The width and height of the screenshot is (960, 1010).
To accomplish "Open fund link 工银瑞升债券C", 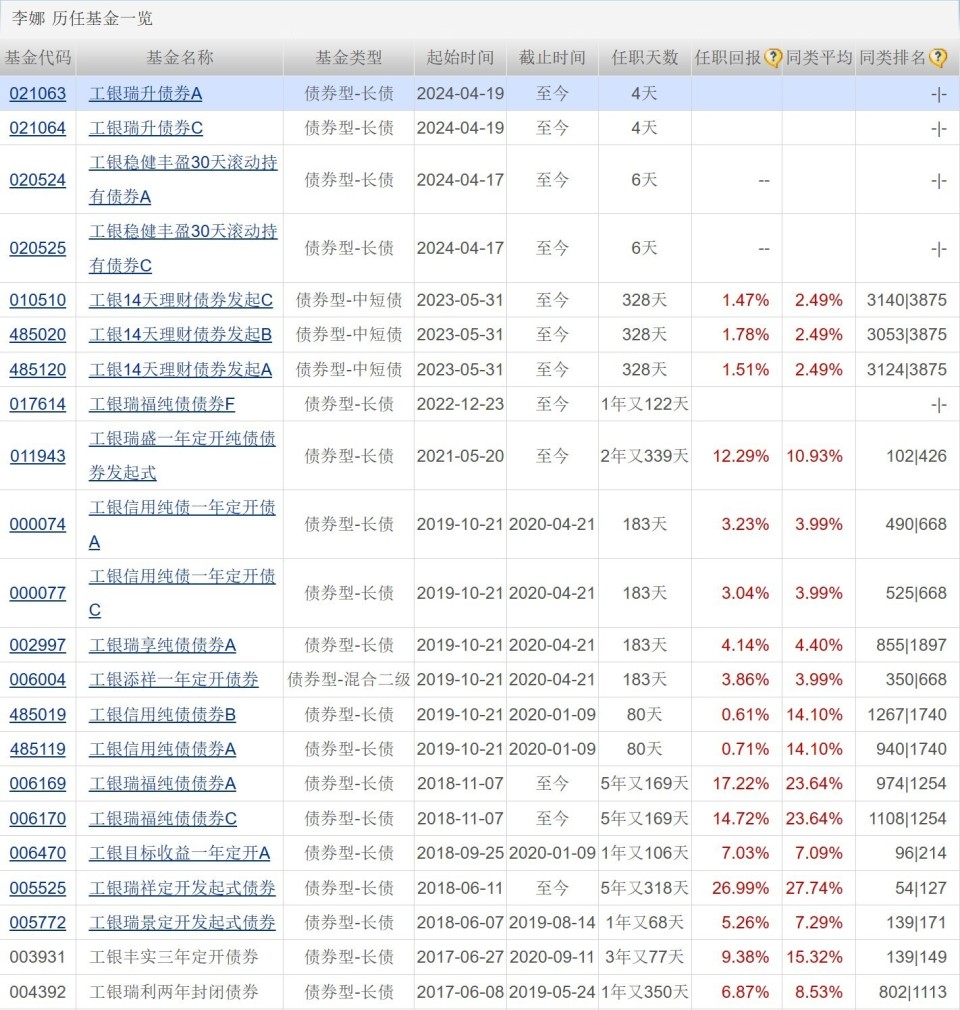I will [x=146, y=128].
